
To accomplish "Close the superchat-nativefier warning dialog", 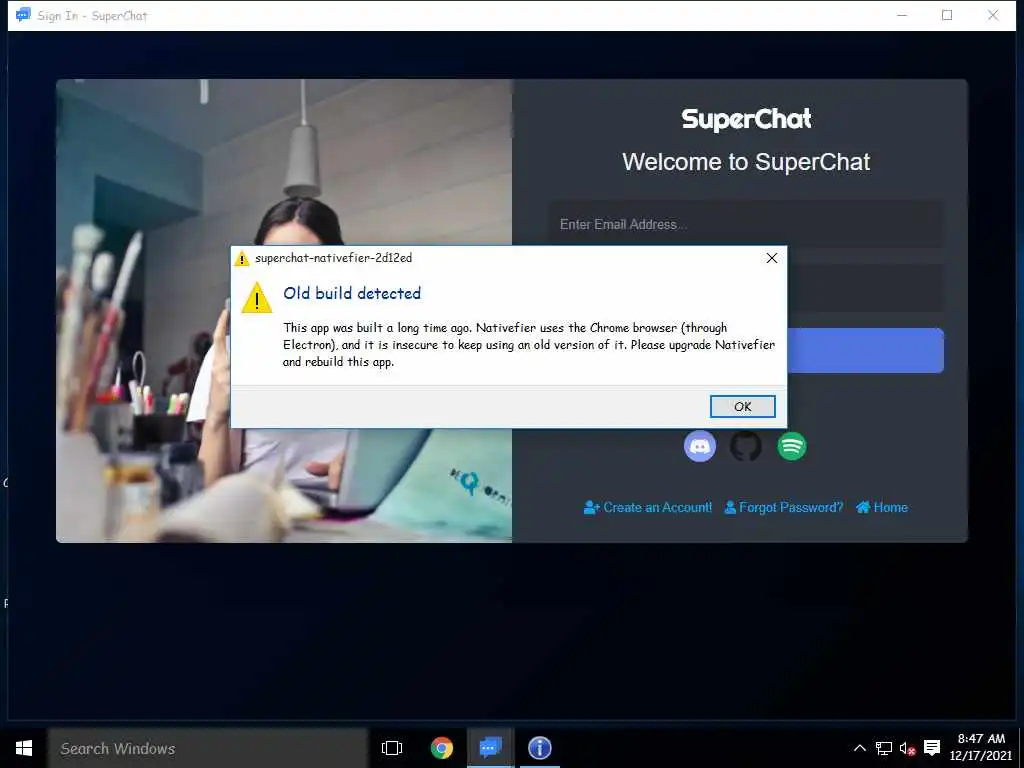I will pos(771,258).
